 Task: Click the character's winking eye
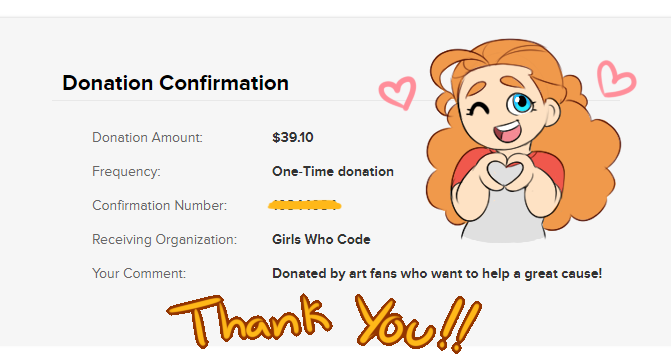478,109
